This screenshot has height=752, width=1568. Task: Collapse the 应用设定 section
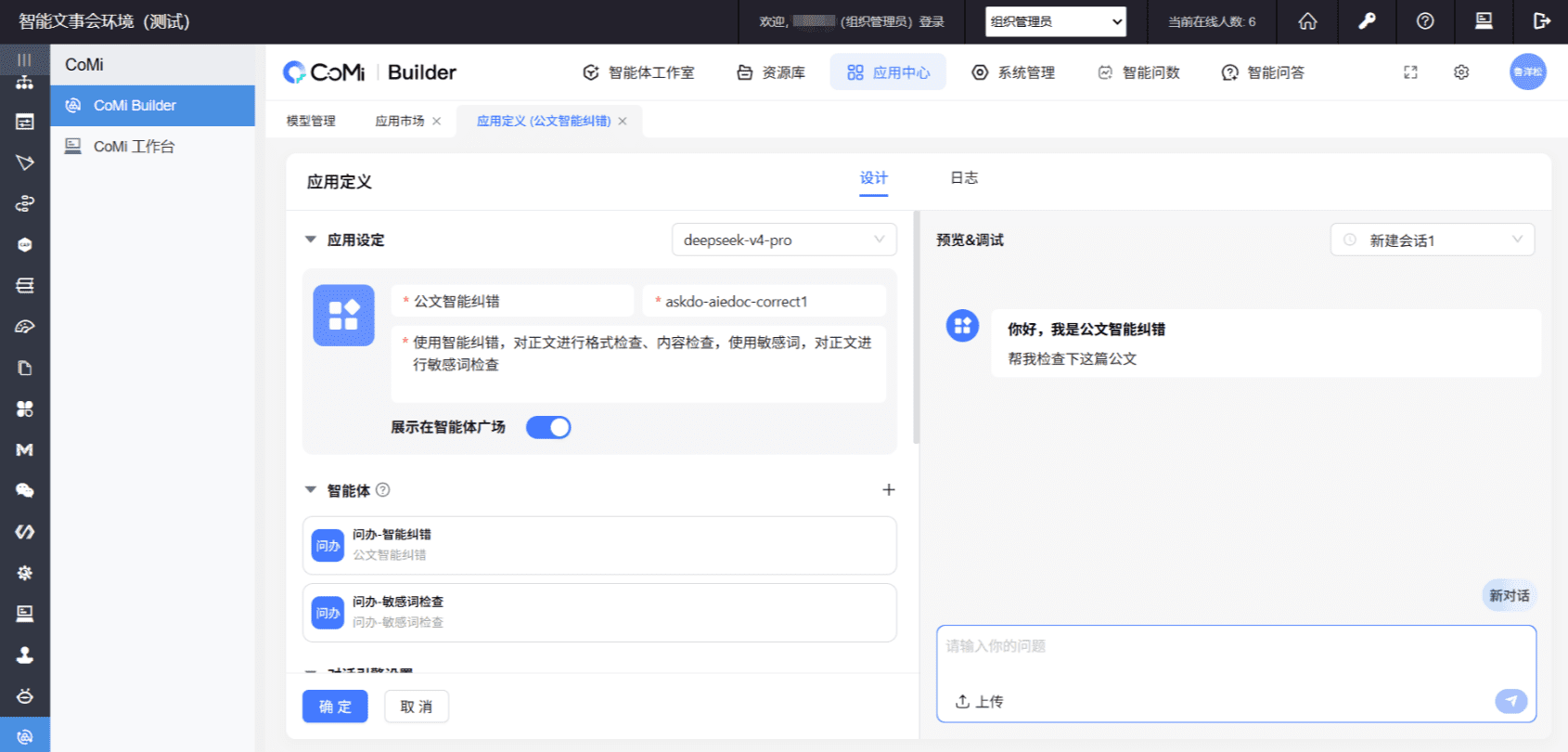click(311, 240)
